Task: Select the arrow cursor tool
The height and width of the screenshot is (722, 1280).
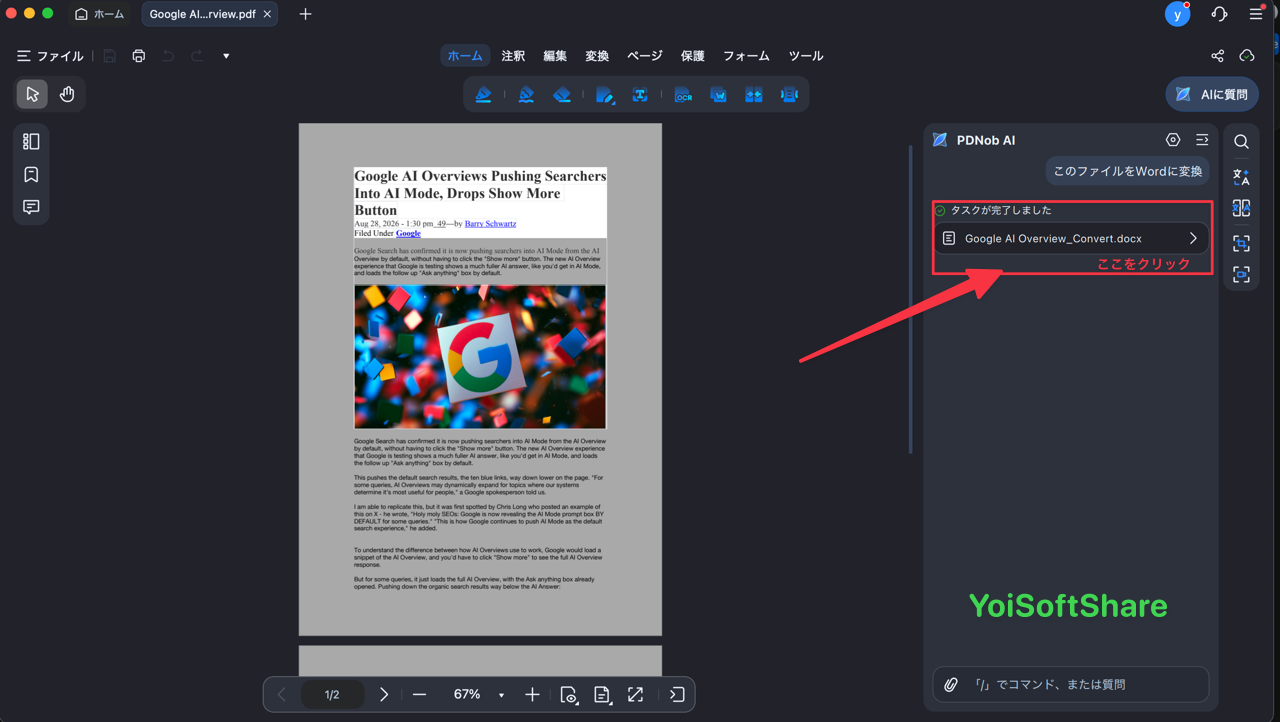Action: tap(32, 94)
